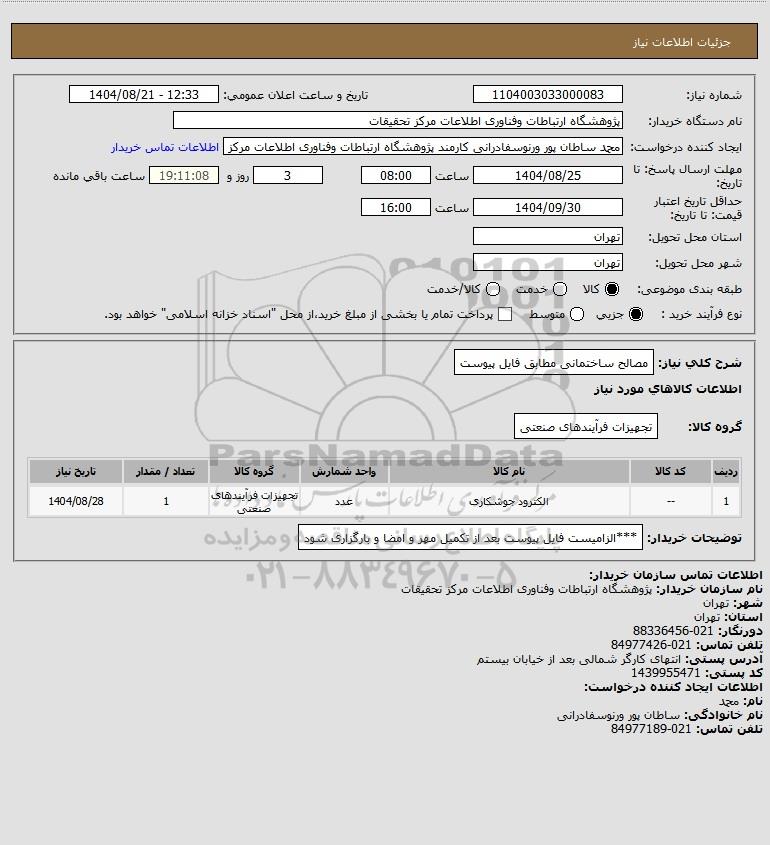The height and width of the screenshot is (845, 770).
Task: Click the الکترود جوشکاری item name cell
Action: coord(509,501)
